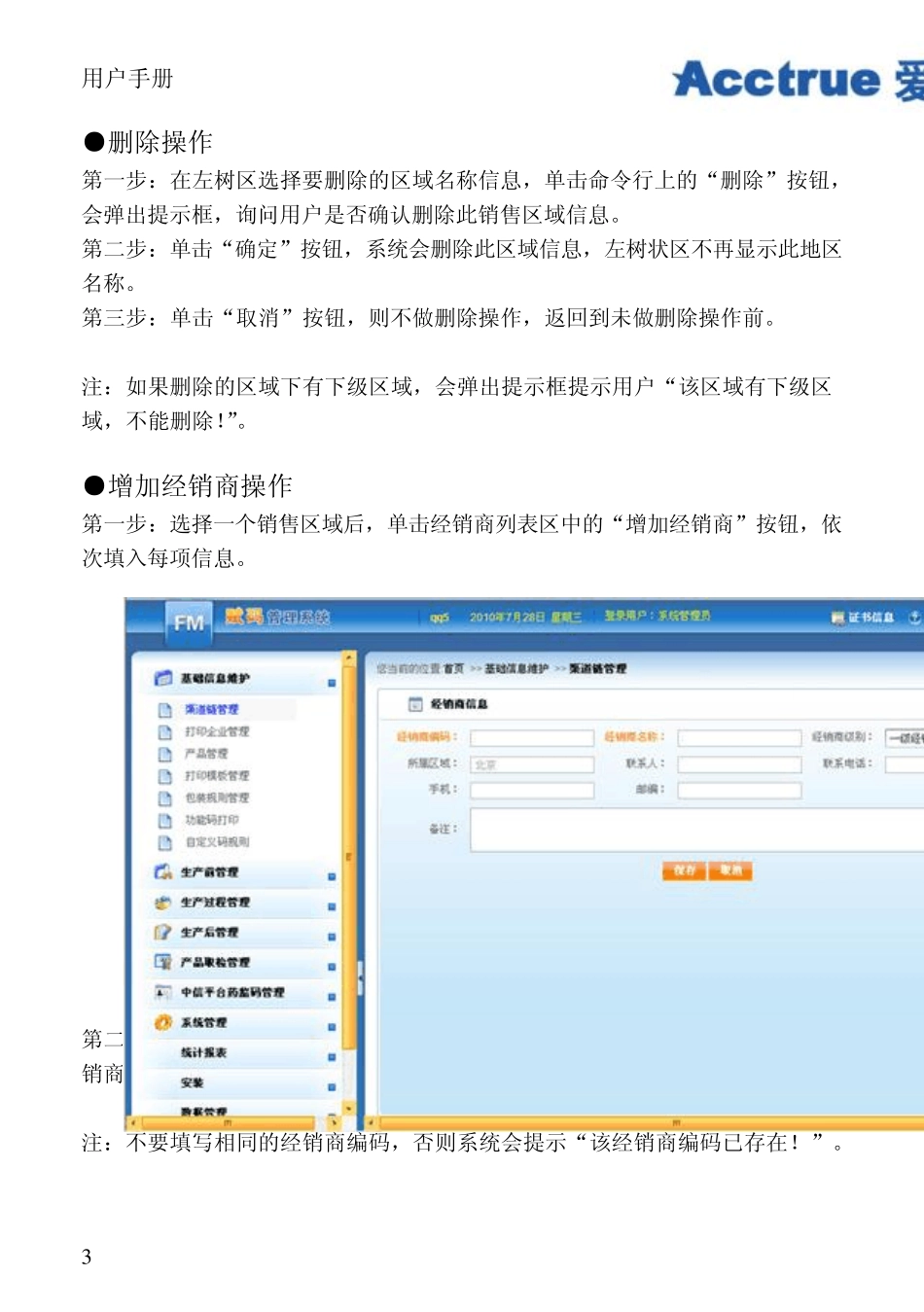Viewport: 924px width, 1312px height.
Task: Click the 证书信息 link
Action: [x=871, y=618]
